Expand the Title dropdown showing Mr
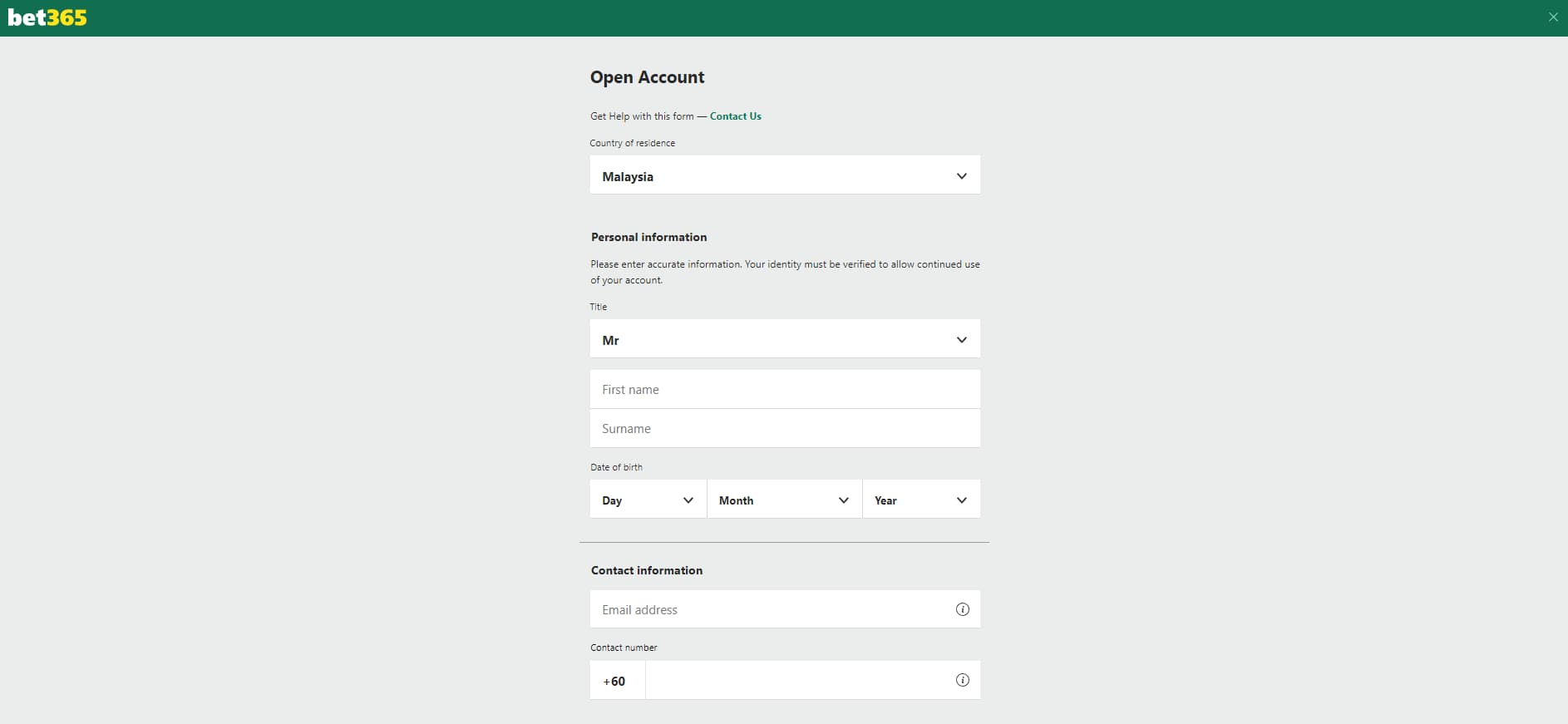1568x724 pixels. [x=785, y=339]
